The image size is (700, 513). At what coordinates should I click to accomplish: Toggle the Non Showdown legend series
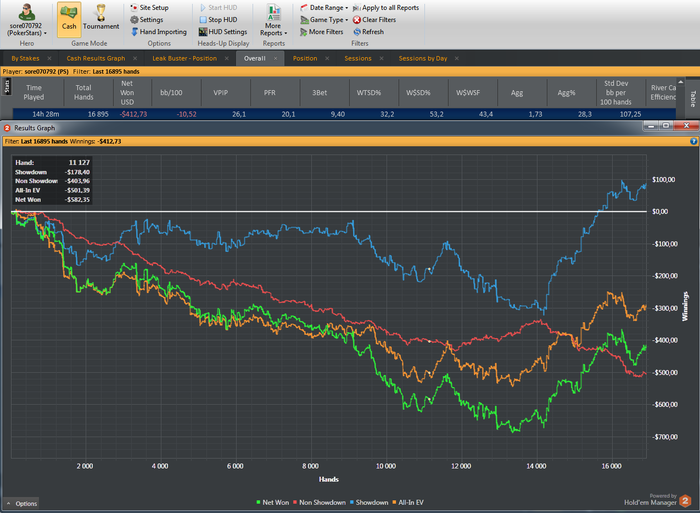pos(319,502)
